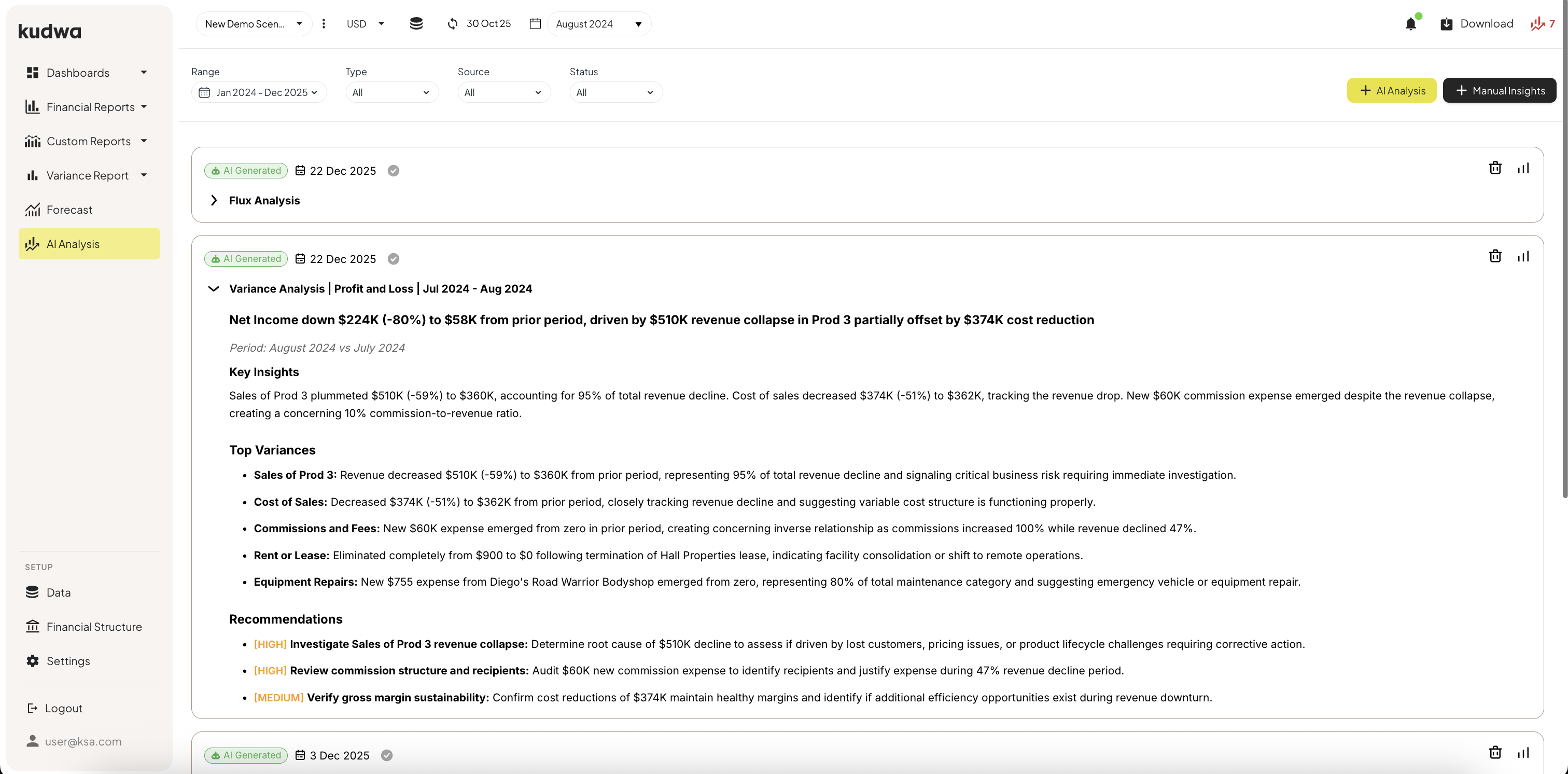
Task: Delete the Flux Analysis insight with trash icon
Action: [x=1495, y=168]
